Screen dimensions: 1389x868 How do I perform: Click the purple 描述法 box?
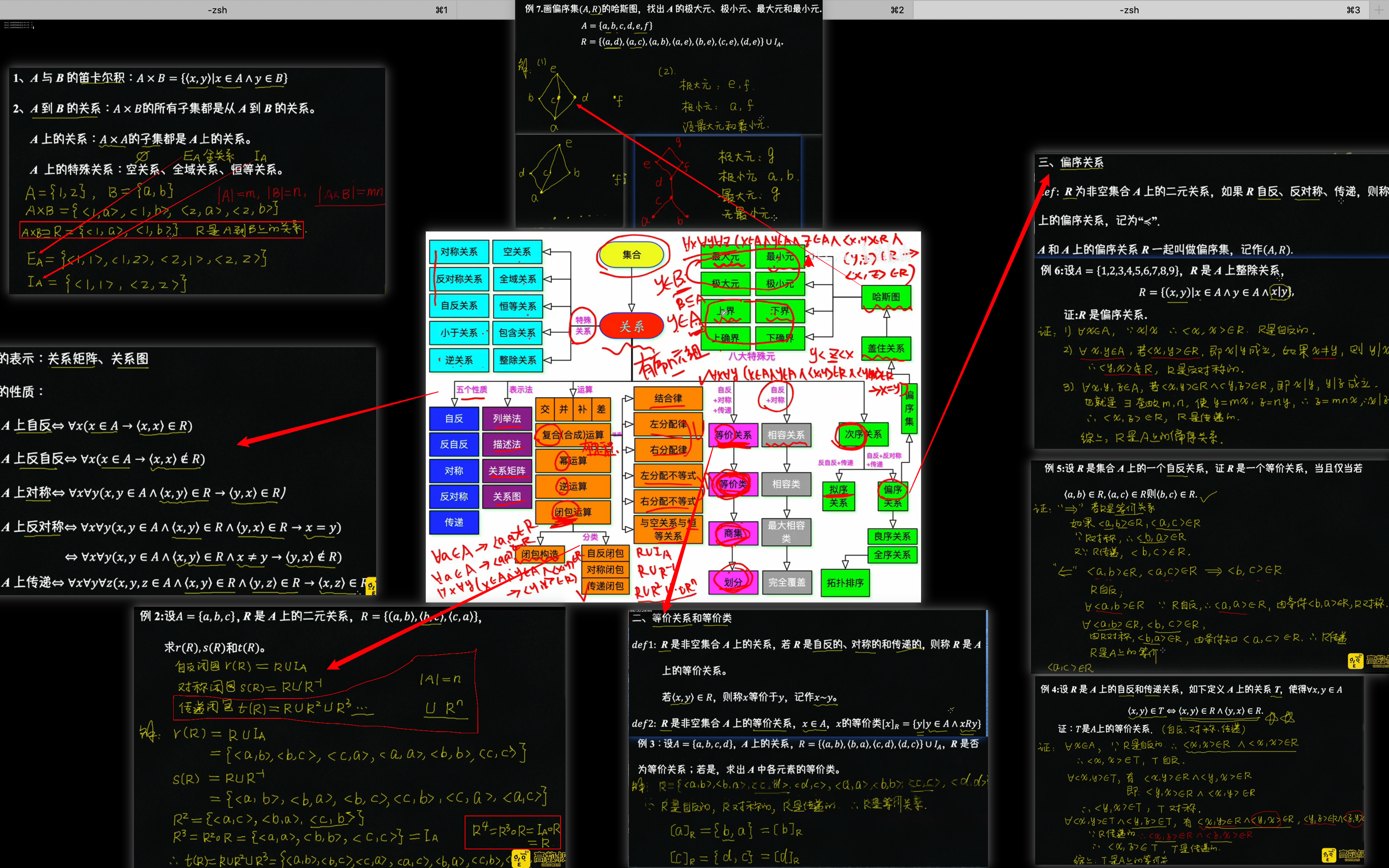[x=507, y=444]
